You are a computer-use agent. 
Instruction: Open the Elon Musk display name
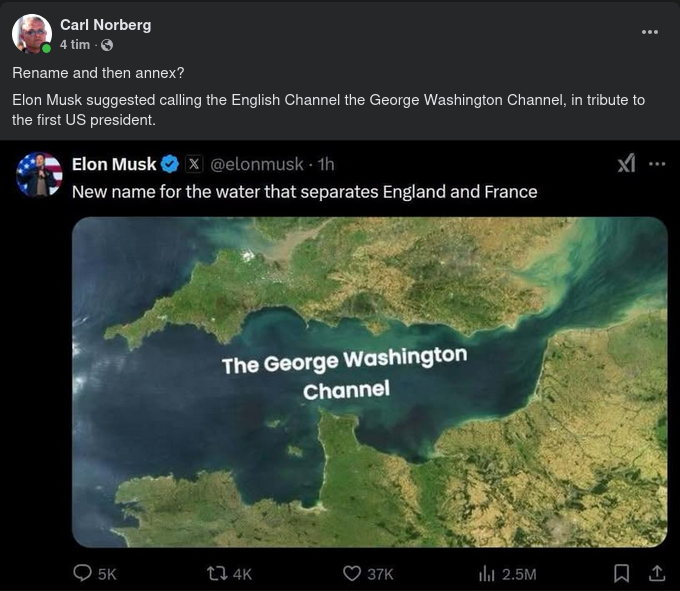tap(114, 164)
